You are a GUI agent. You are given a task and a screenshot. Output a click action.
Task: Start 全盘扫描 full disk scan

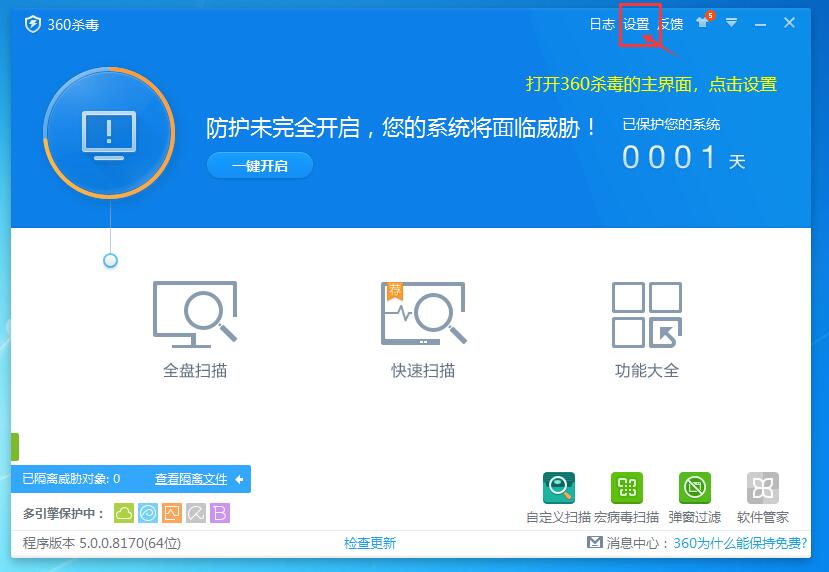point(195,329)
